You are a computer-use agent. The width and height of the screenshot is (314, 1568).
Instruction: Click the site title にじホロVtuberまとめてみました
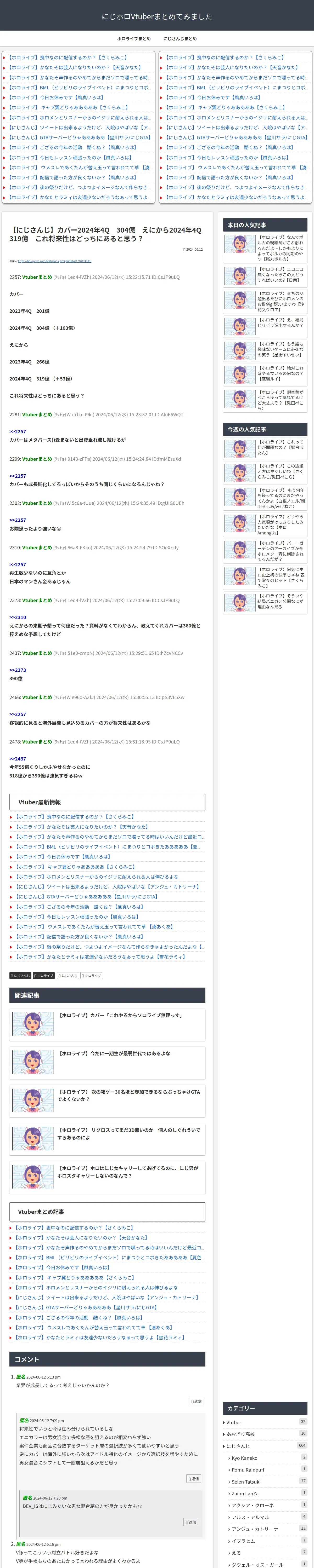coord(157,16)
